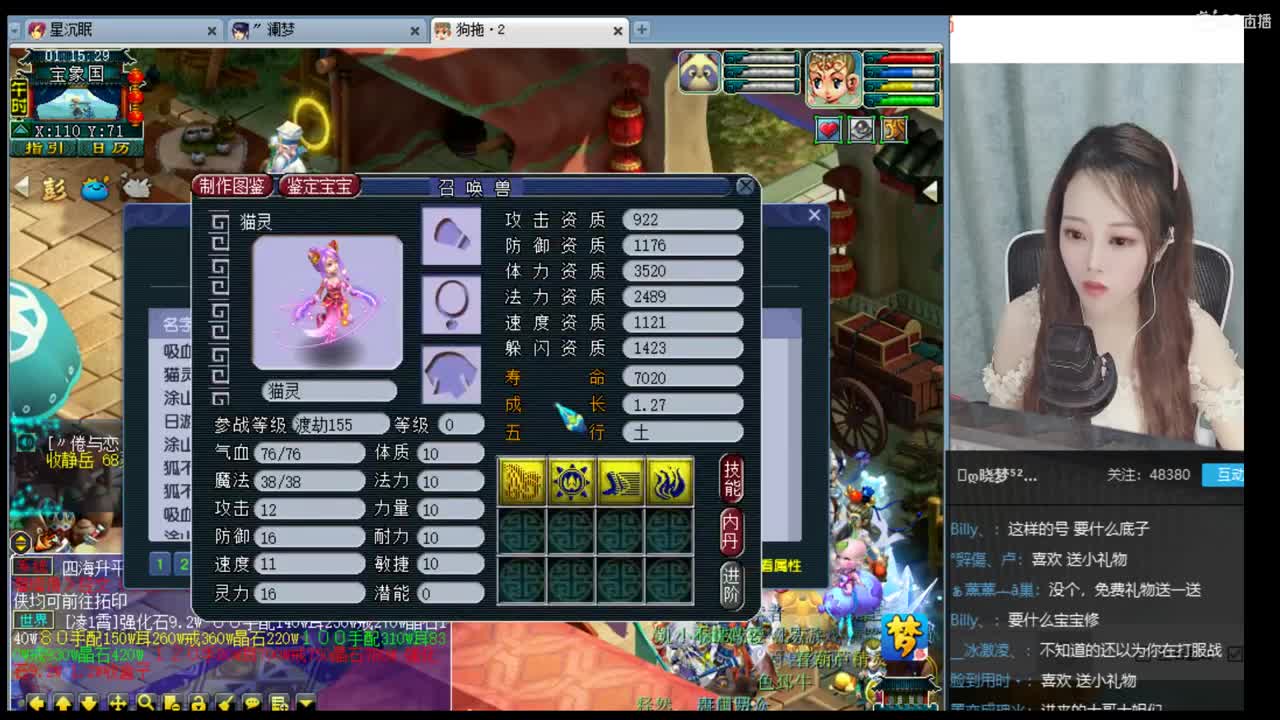Click the down arrow chat toolbar icon
1280x720 pixels.
click(x=90, y=703)
